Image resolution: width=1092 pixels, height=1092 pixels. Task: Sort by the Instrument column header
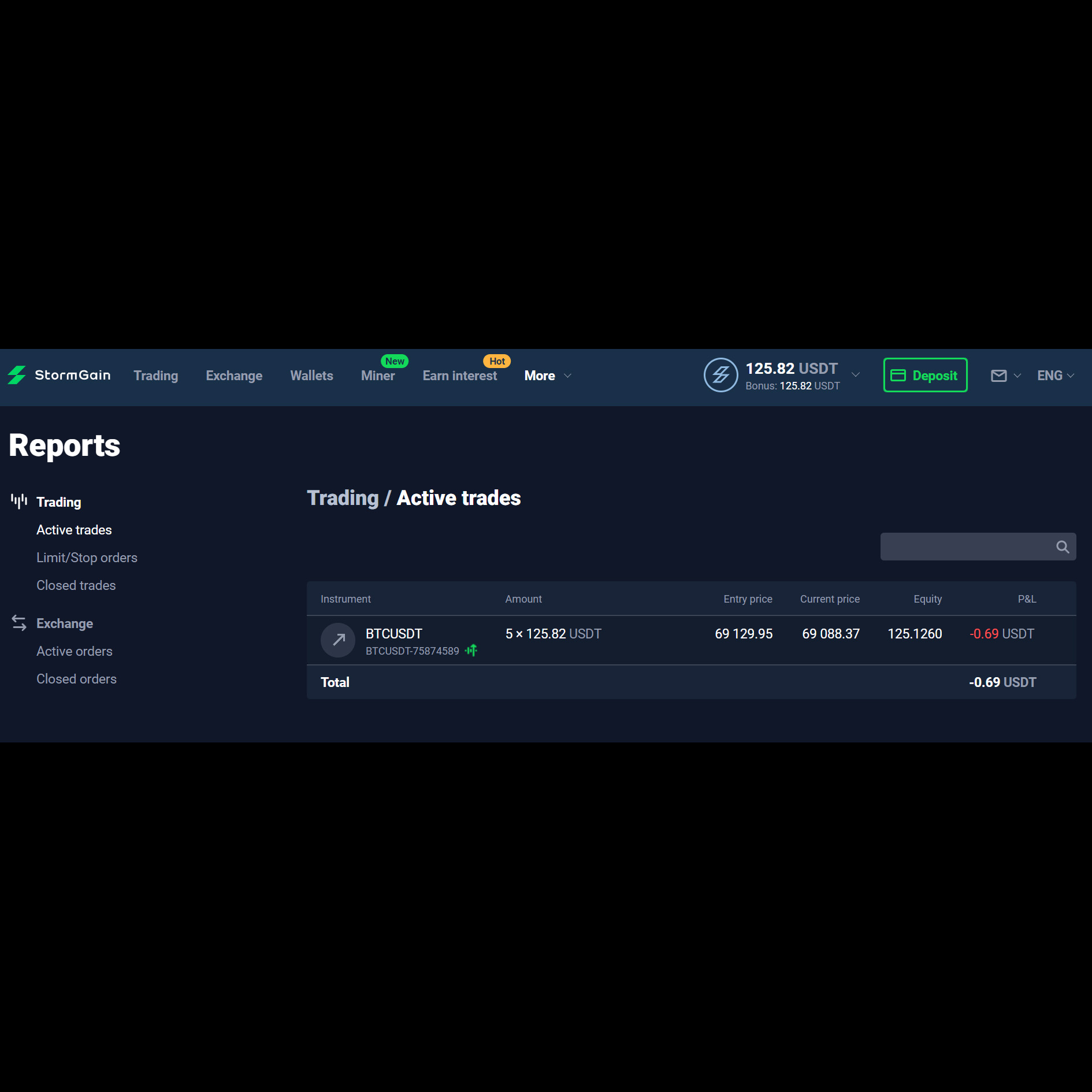[346, 599]
